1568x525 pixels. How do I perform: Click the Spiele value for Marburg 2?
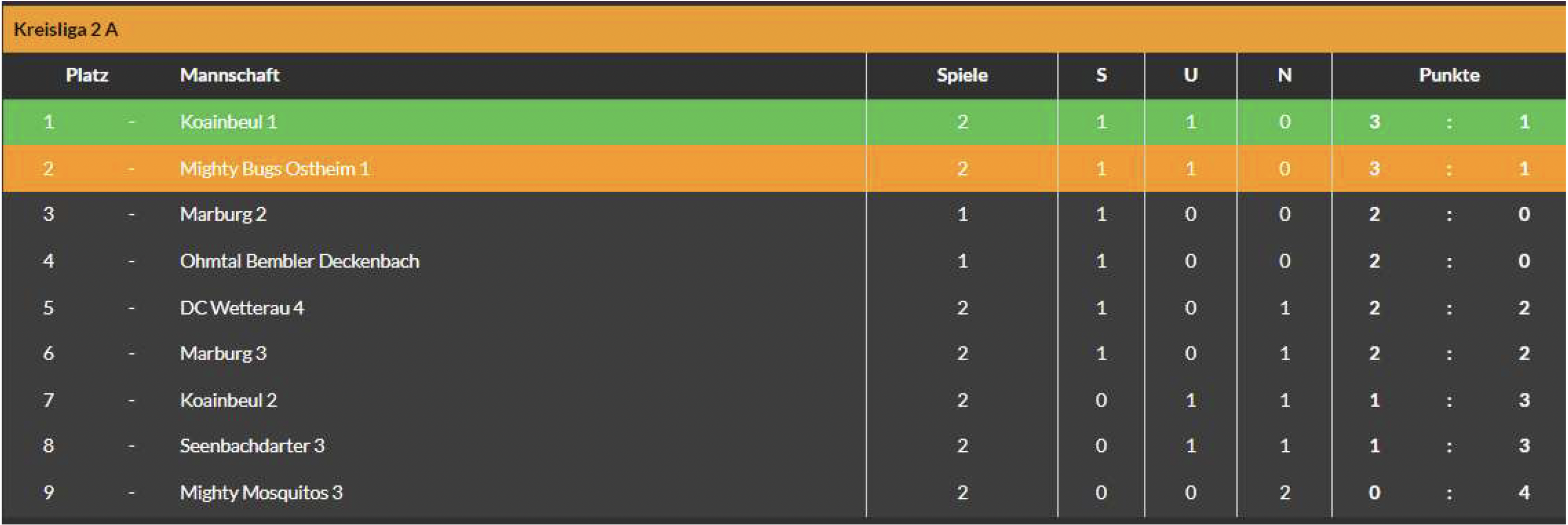(962, 215)
